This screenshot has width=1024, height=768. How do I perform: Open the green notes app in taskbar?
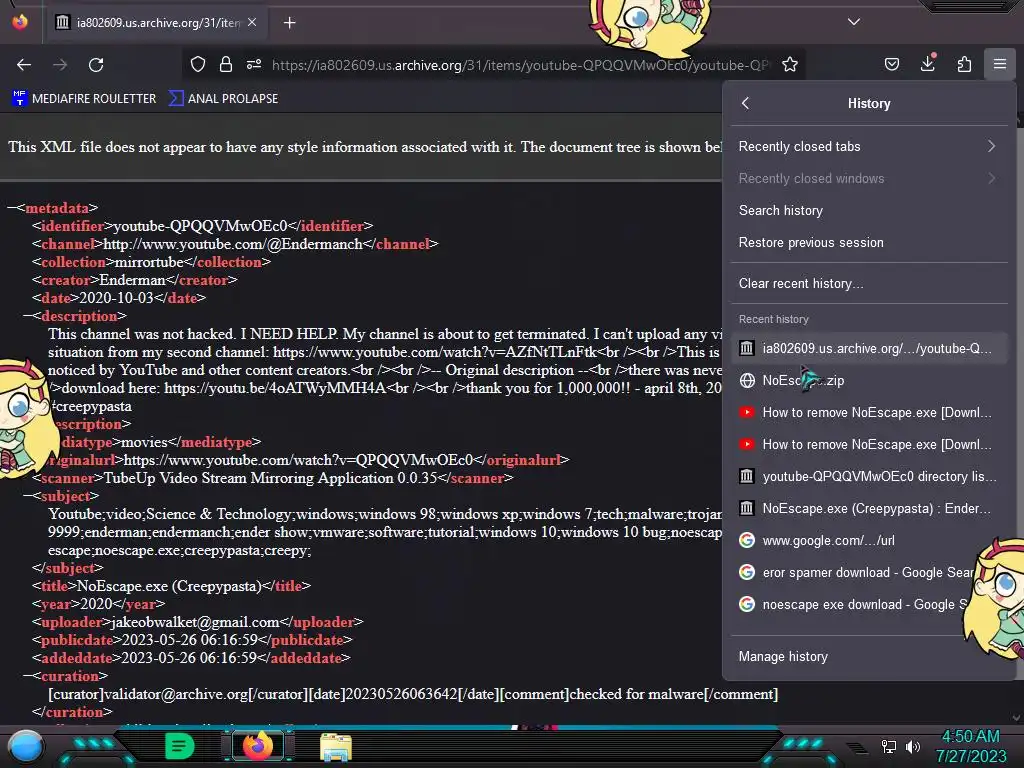[179, 746]
